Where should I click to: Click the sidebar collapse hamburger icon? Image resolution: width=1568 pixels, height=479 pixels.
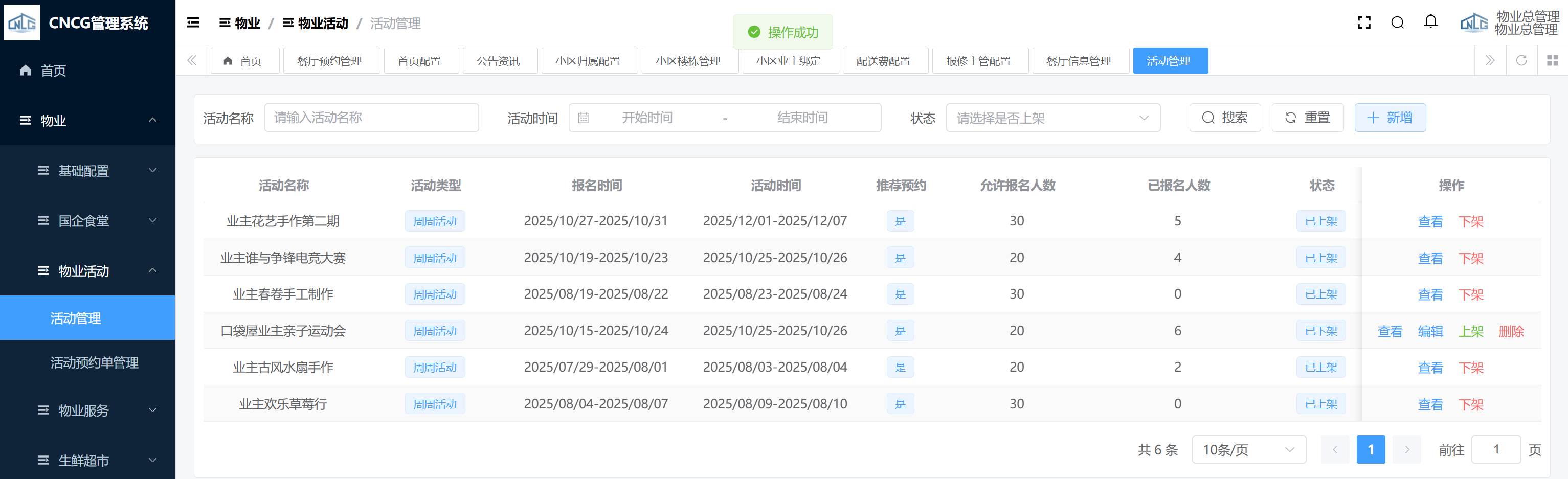click(193, 23)
